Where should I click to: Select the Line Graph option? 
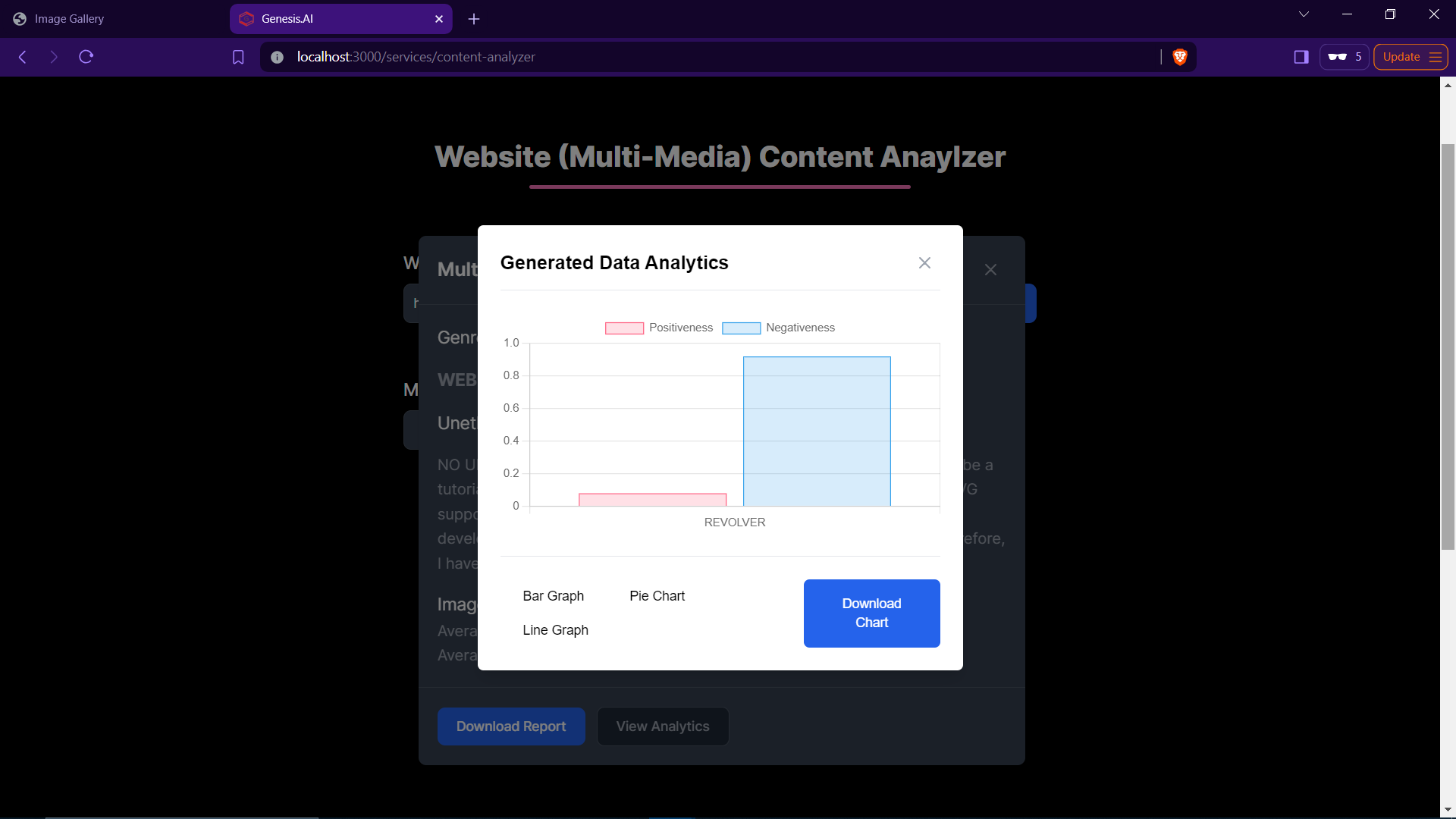point(555,629)
